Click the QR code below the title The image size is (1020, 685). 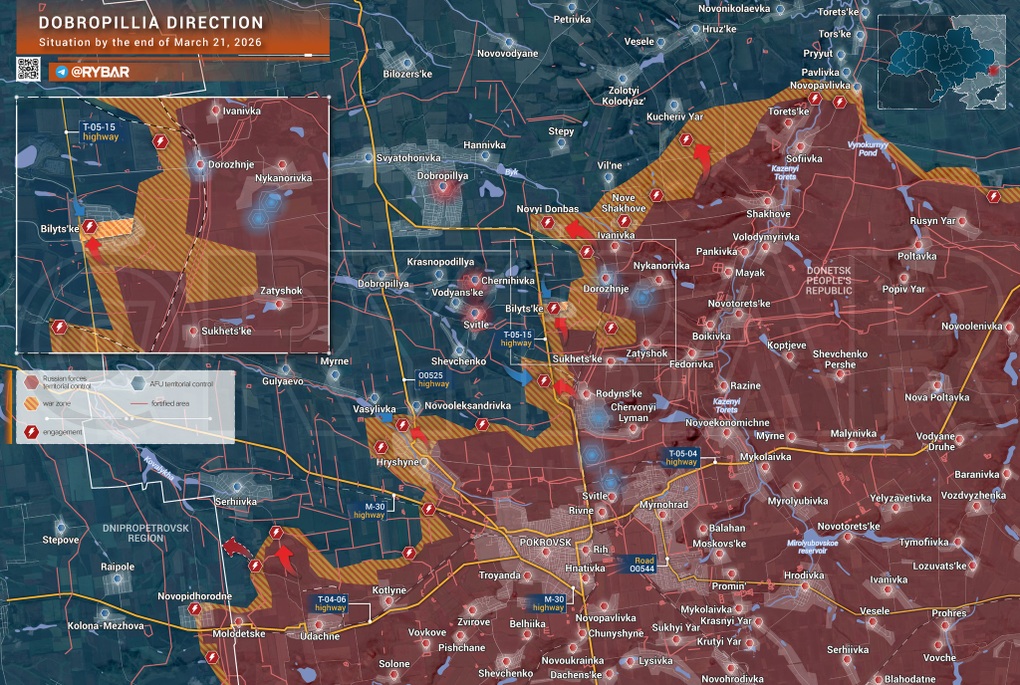29,69
